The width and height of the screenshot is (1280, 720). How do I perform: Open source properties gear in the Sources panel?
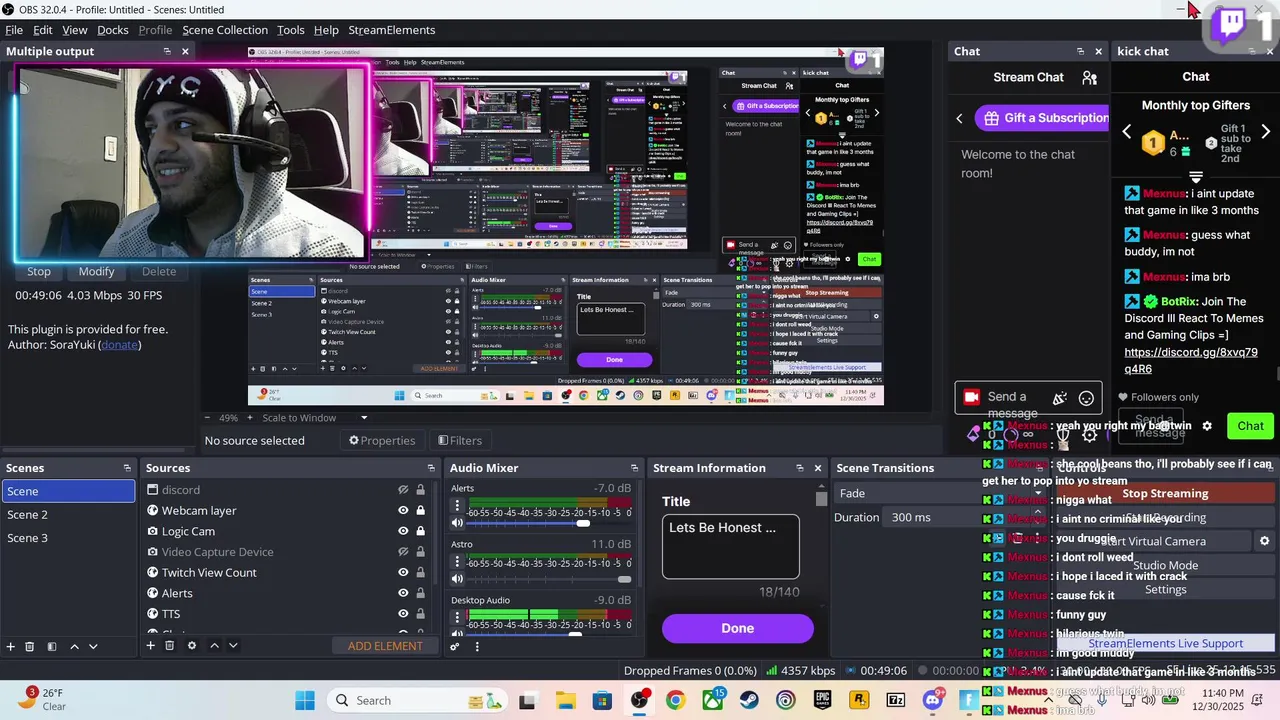point(192,646)
